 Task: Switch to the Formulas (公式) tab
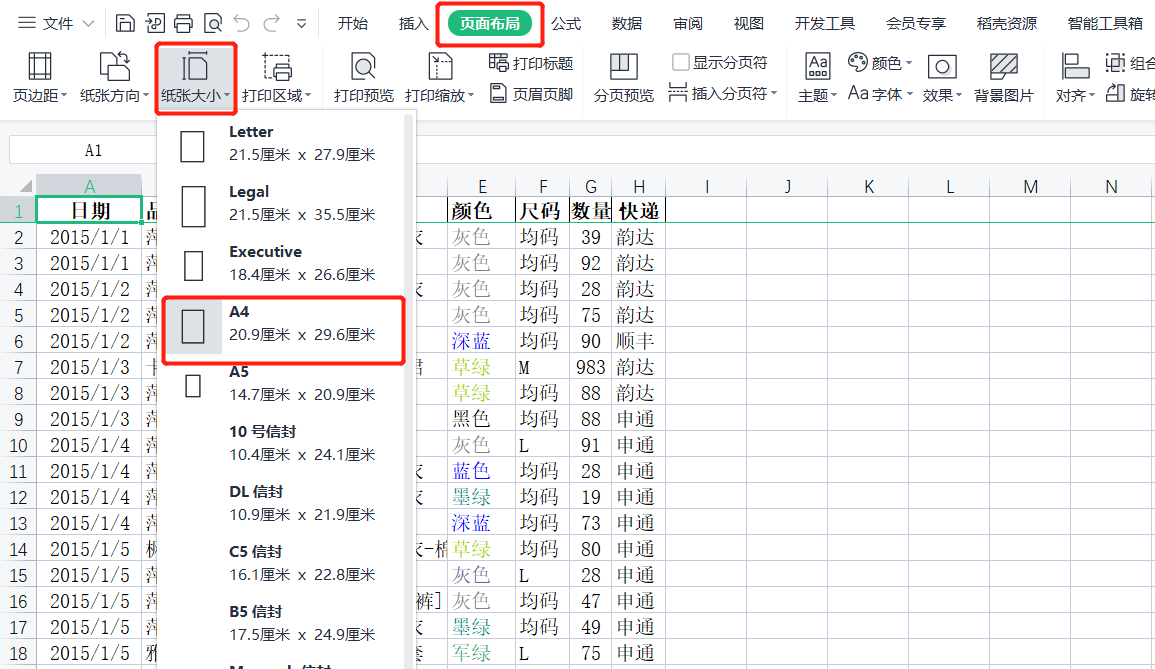coord(566,23)
